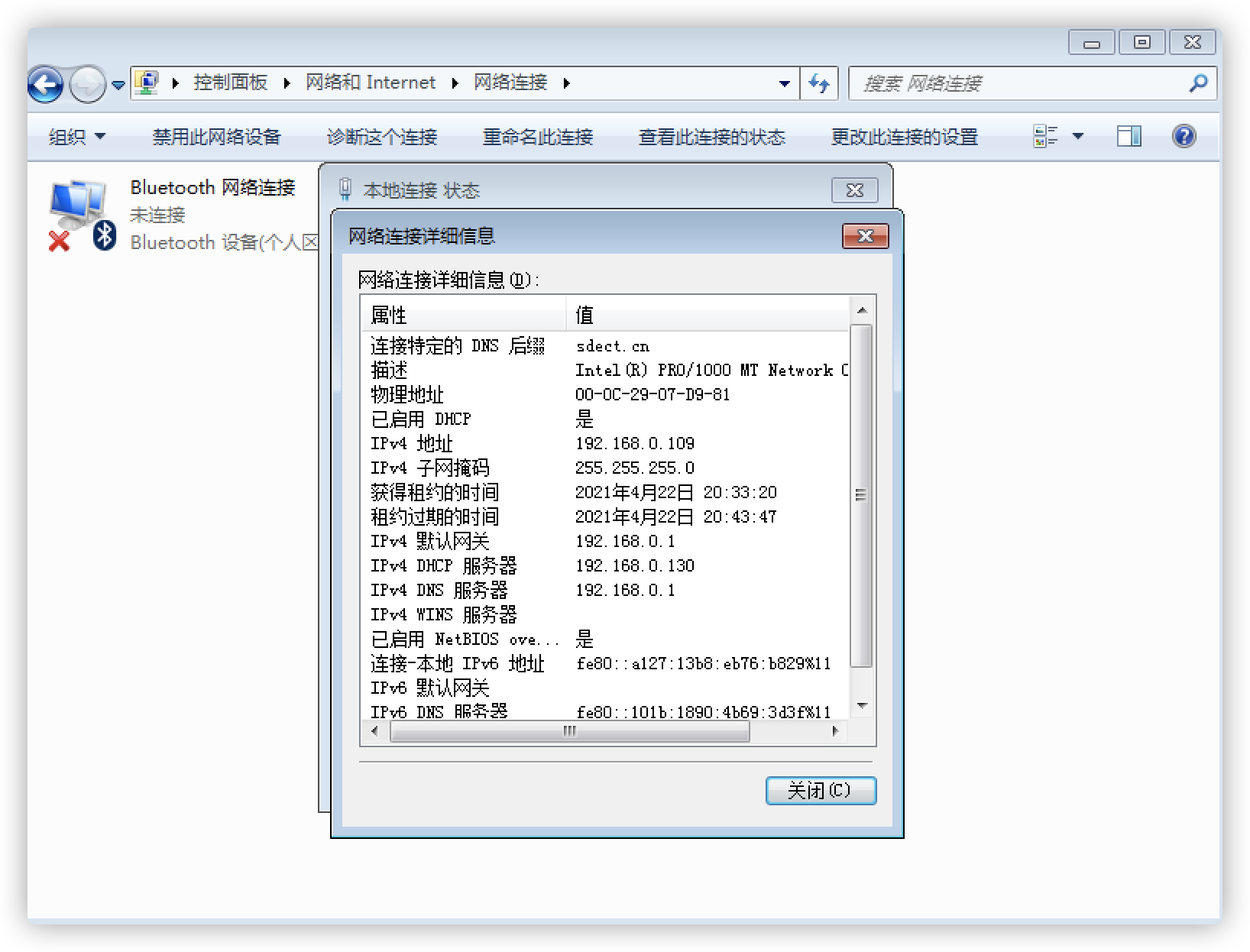1250x952 pixels.
Task: Click the IP value 192.168.0.109
Action: coord(635,444)
